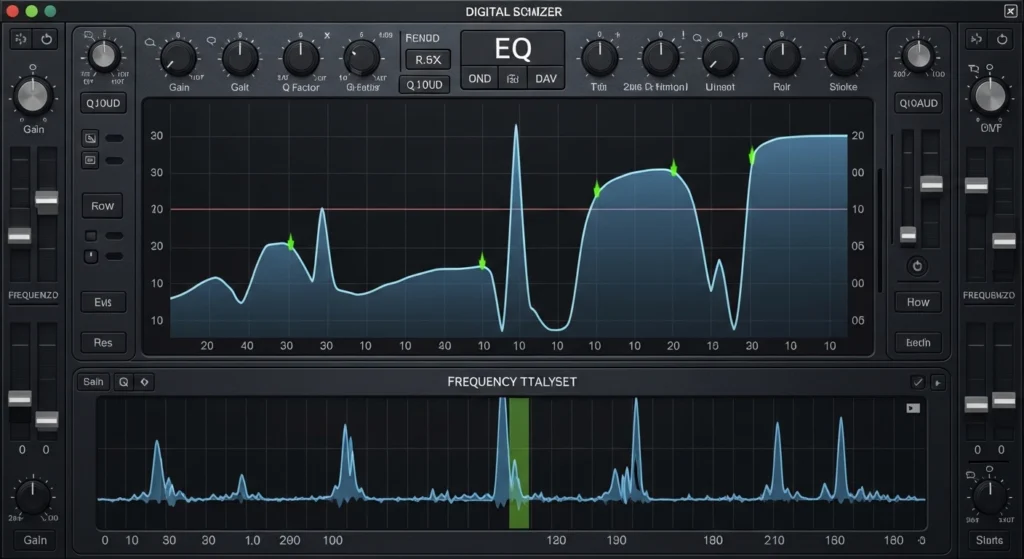This screenshot has width=1024, height=559.
Task: Tick the small checkbox below the Row button
Action: tap(91, 235)
